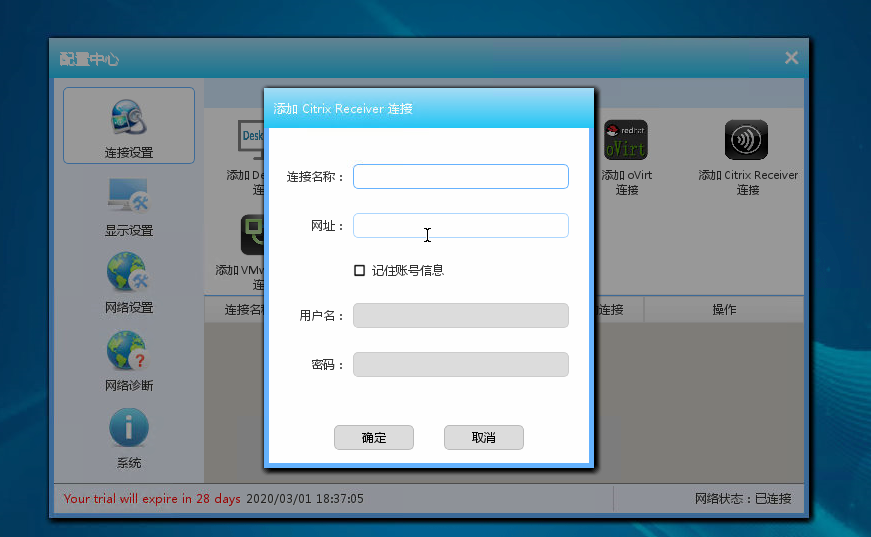This screenshot has height=537, width=871.
Task: Click the 网络状态 status indicator
Action: (742, 498)
